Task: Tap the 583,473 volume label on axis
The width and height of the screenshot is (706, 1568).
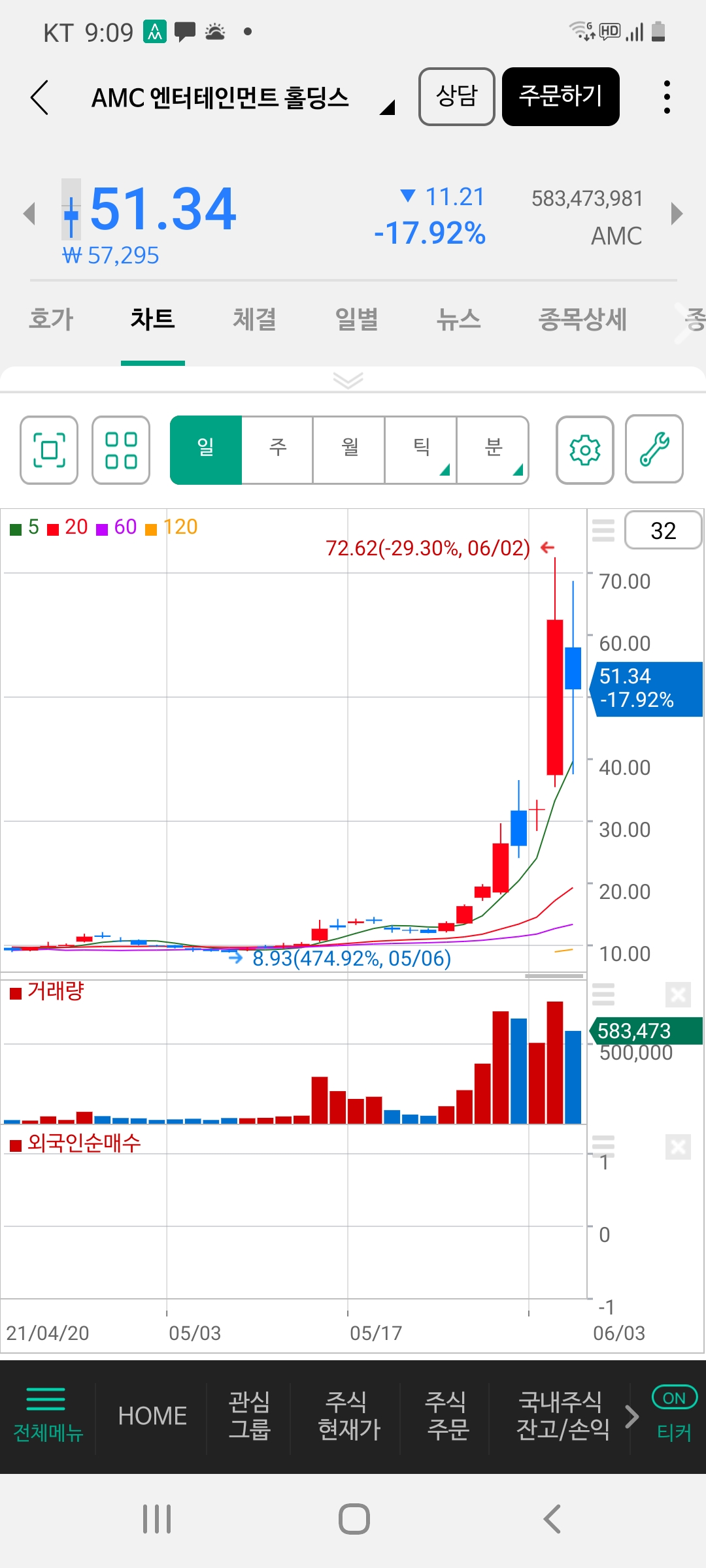Action: tap(647, 1031)
